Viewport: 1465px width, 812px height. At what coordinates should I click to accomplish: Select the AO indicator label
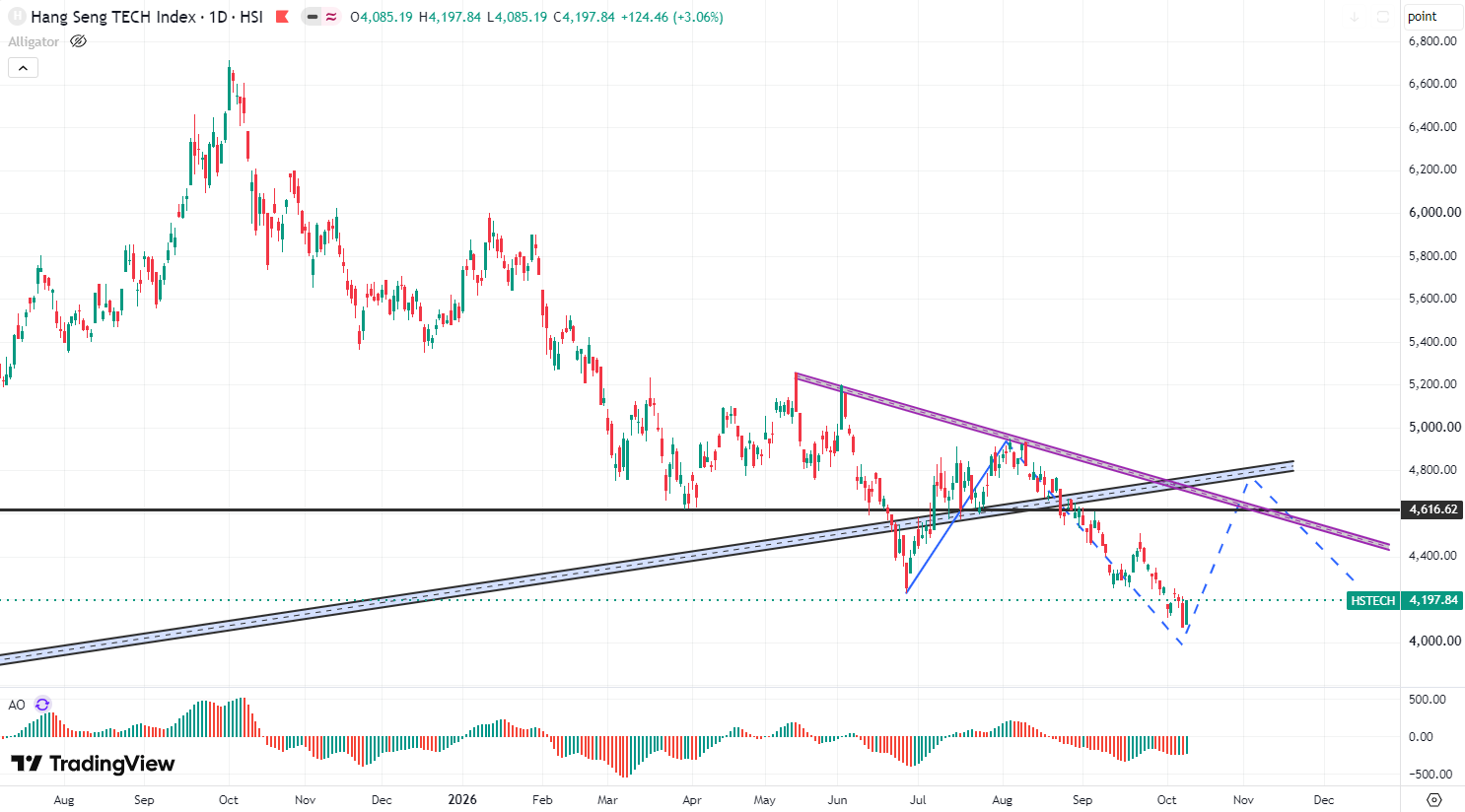click(x=17, y=705)
